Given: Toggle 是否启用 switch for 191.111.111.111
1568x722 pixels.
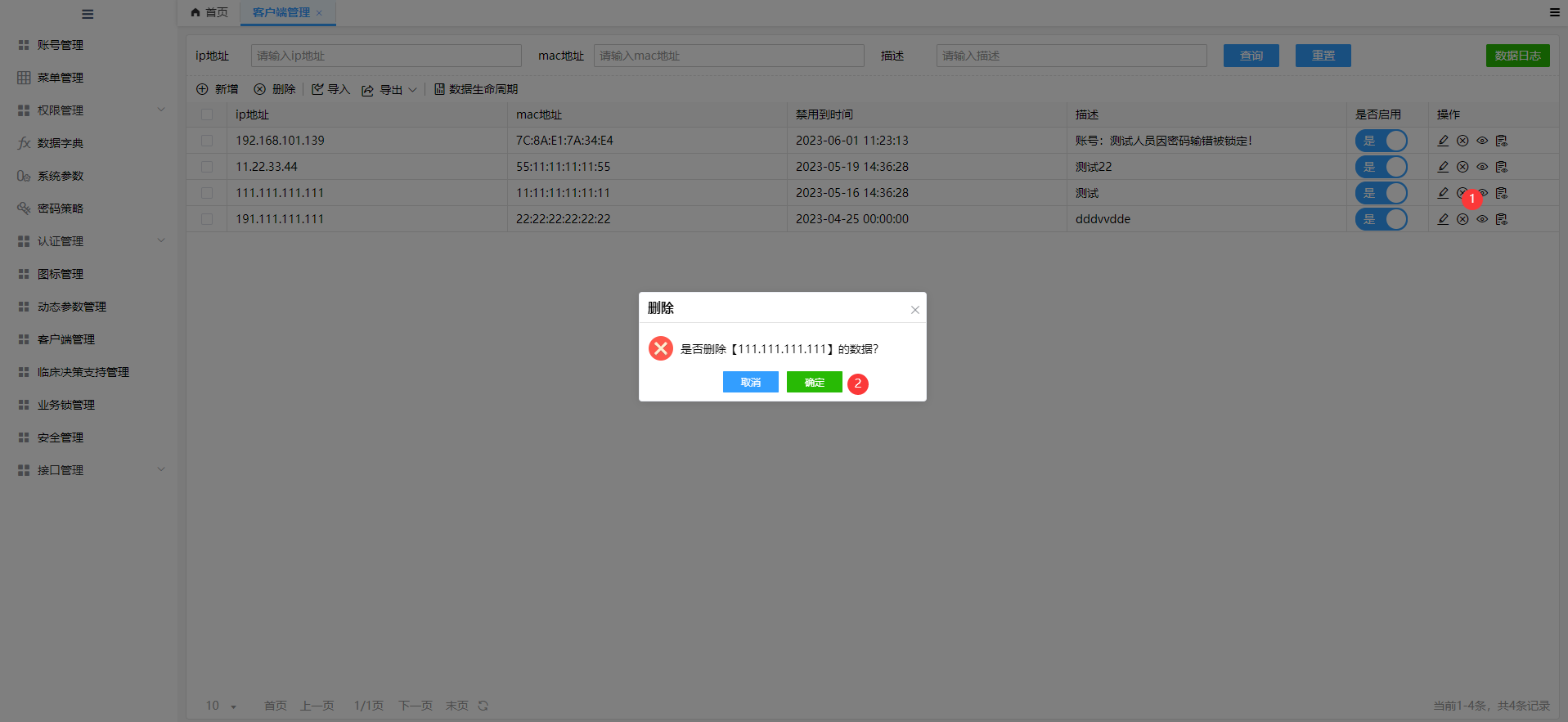Looking at the screenshot, I should click(1382, 219).
